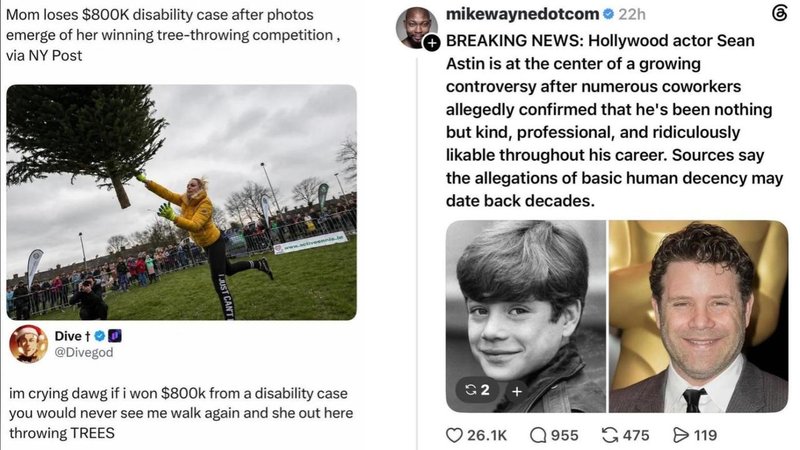
Task: Open replies via the comment bubble icon
Action: 538,435
